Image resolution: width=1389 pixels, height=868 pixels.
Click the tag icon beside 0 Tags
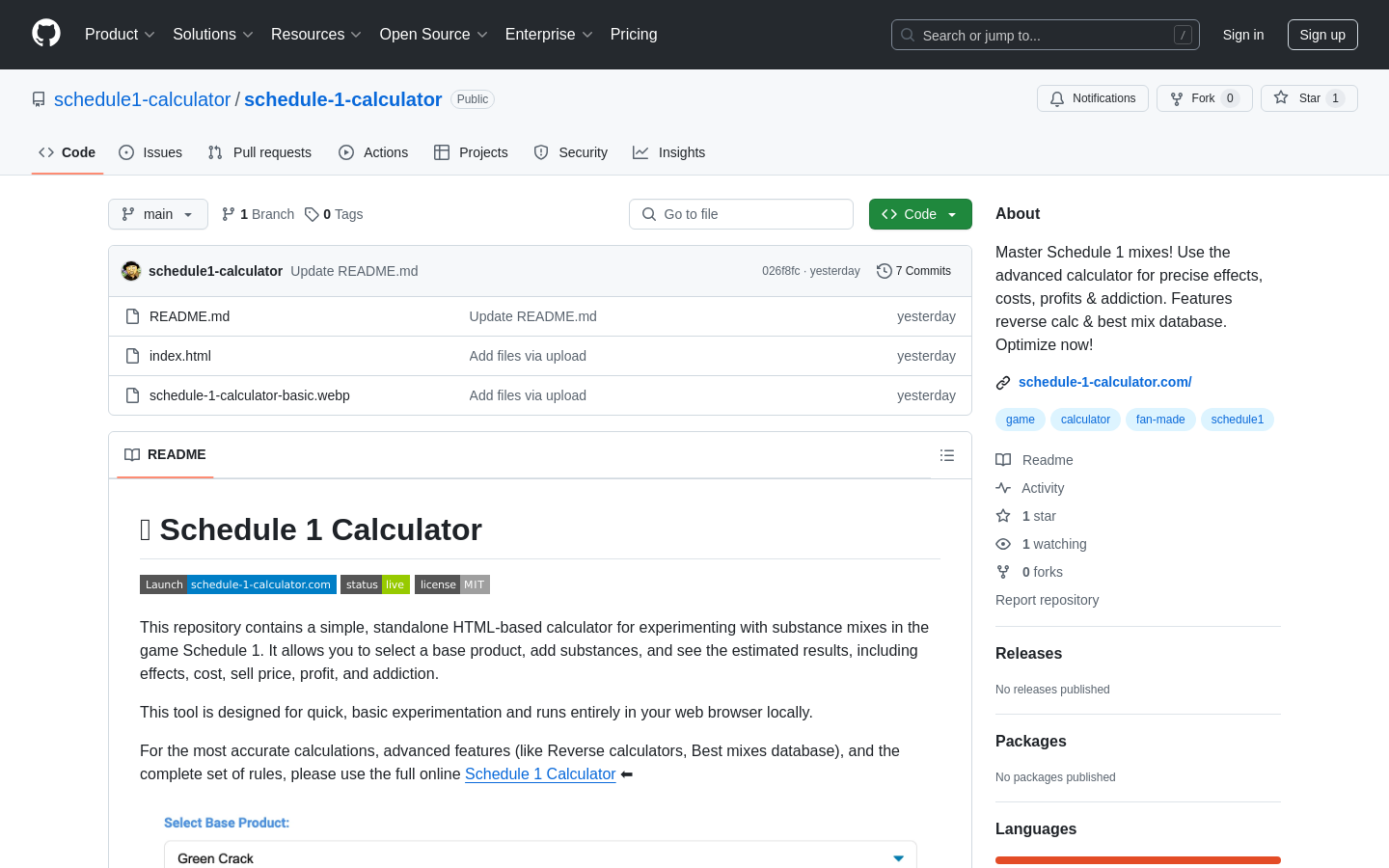[312, 214]
